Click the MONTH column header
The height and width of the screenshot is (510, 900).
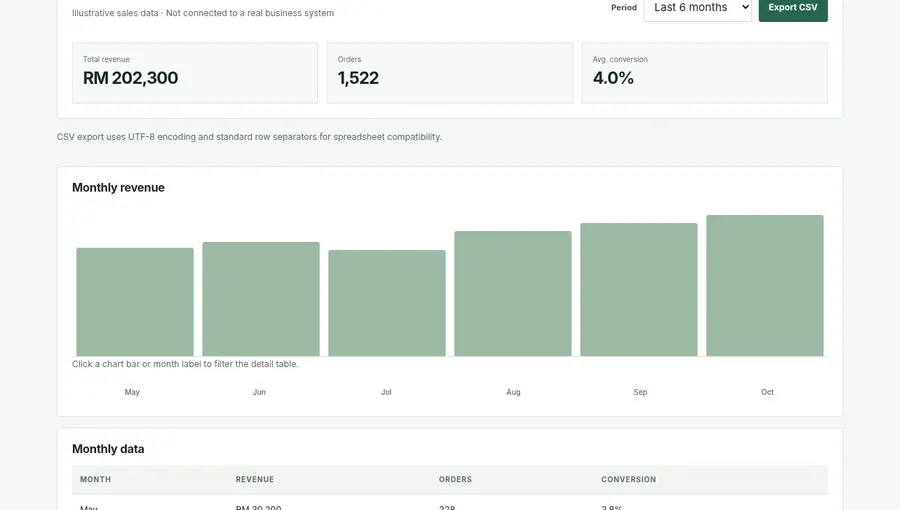click(95, 480)
